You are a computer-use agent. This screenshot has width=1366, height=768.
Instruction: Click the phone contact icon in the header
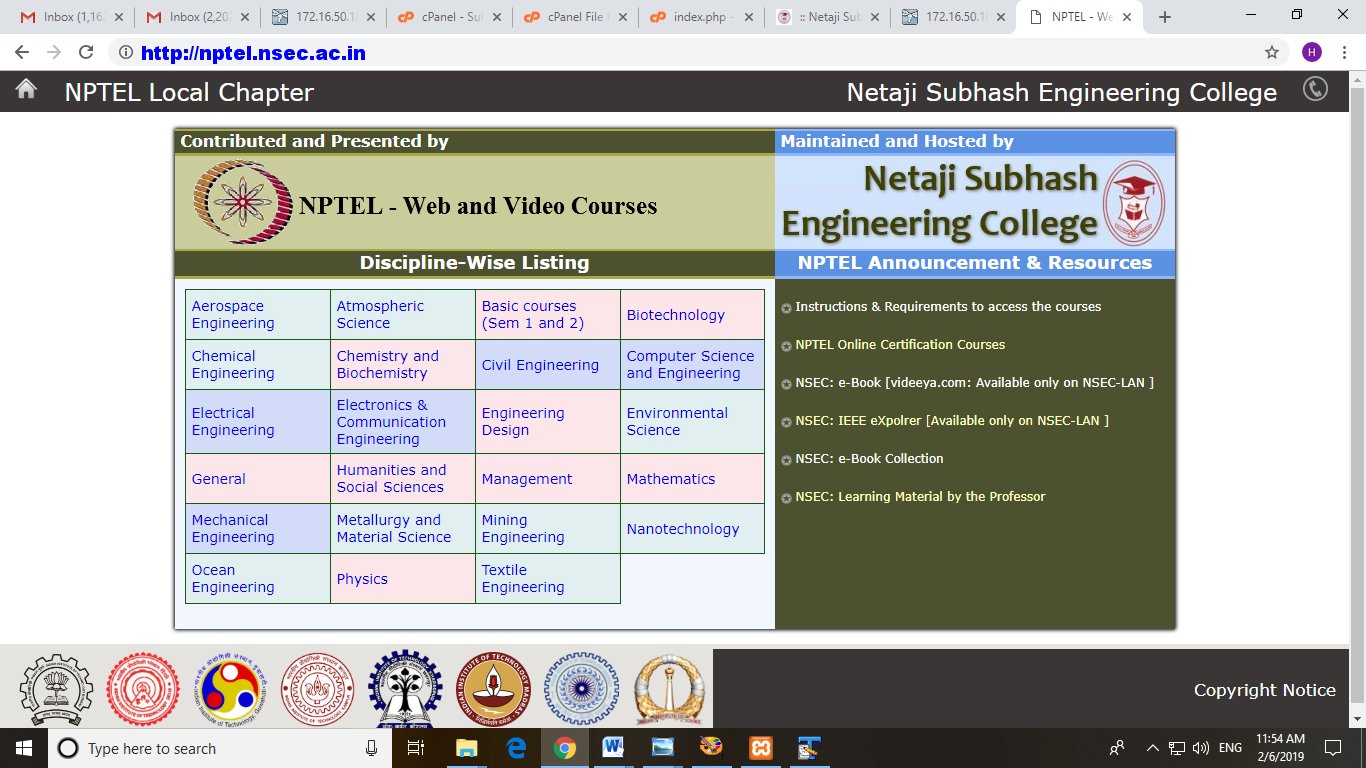pyautogui.click(x=1315, y=90)
